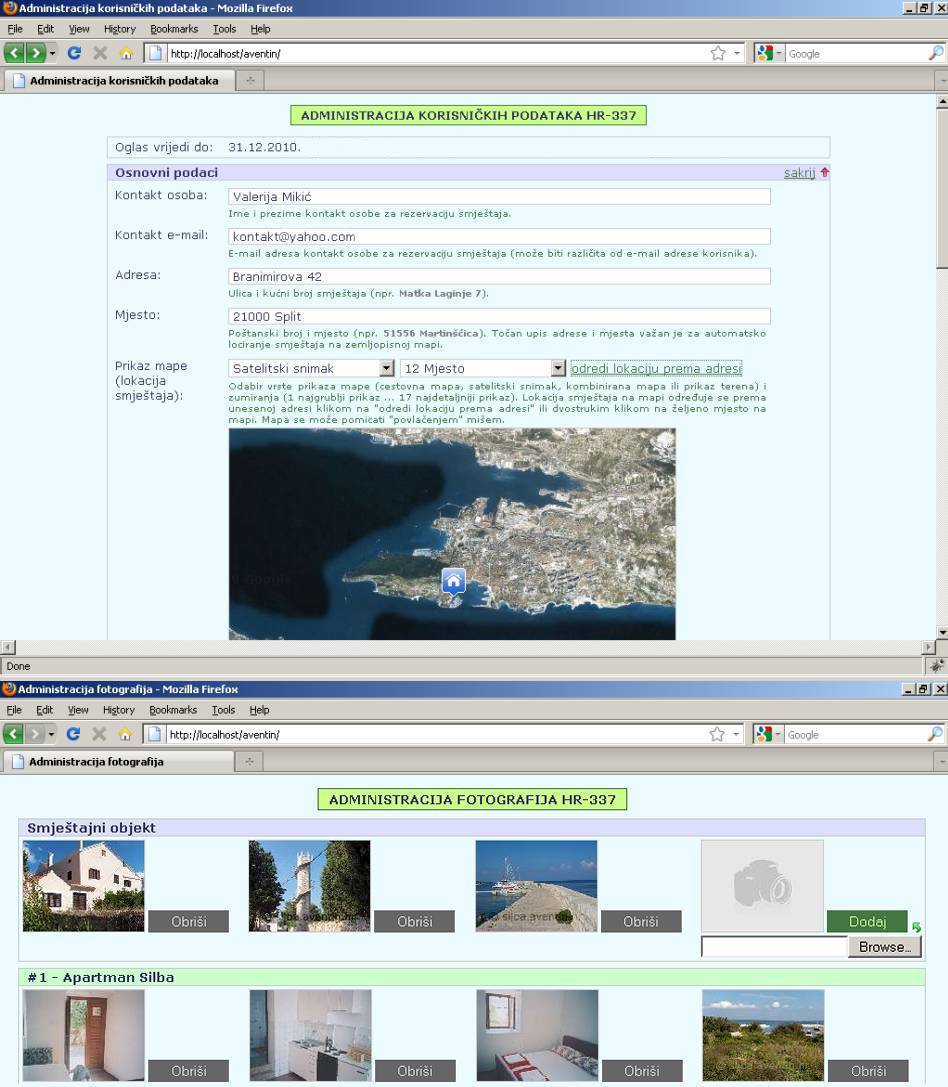Click the odredi lokaciju prema adresi link
This screenshot has height=1087, width=948.
pos(656,369)
